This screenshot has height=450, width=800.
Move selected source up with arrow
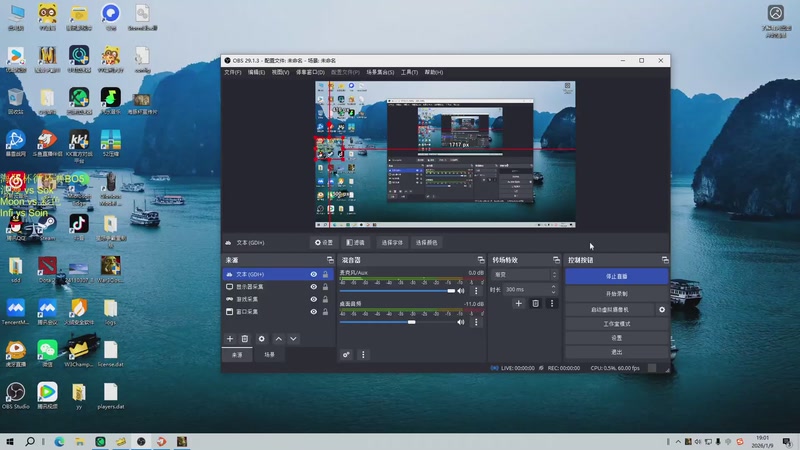[279, 339]
